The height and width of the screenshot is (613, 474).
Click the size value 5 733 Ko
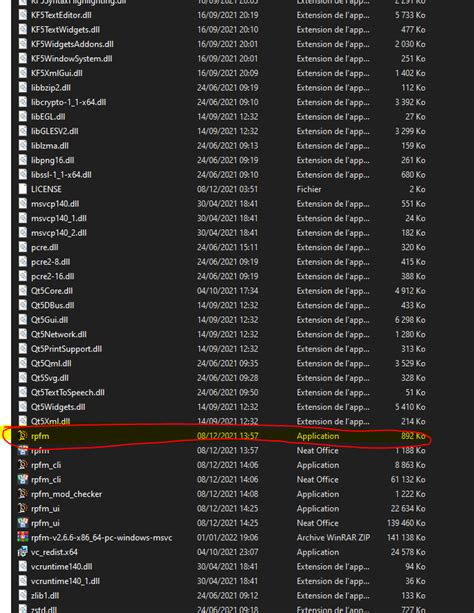click(x=410, y=15)
